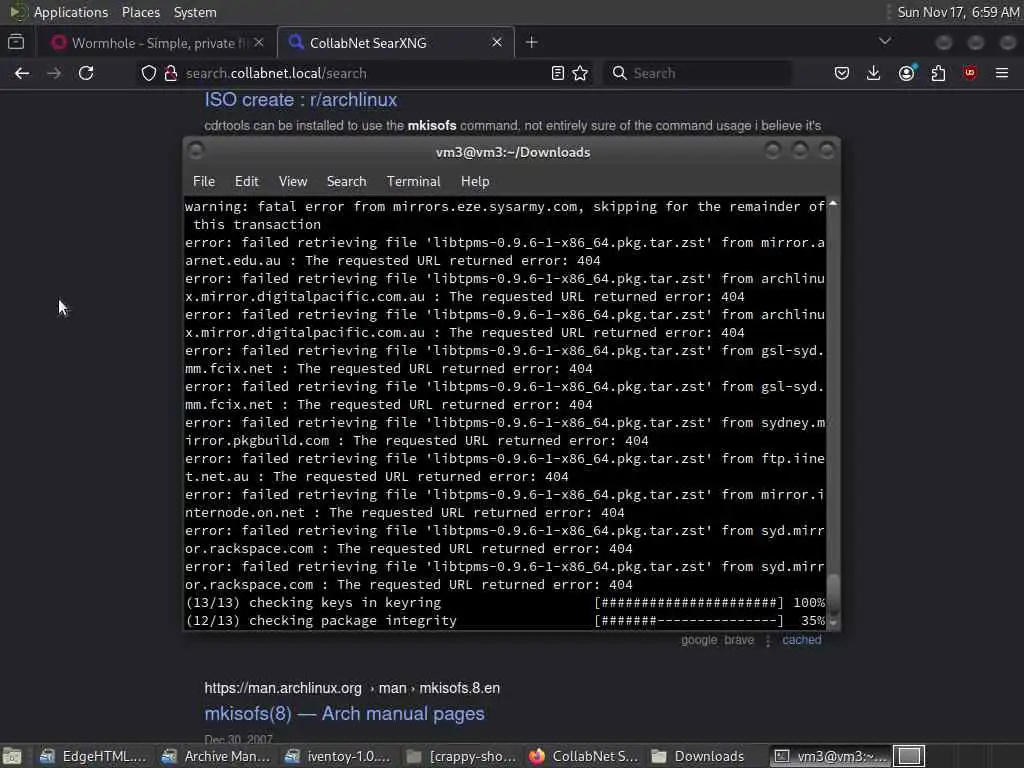Open the Pocket save icon
Image resolution: width=1024 pixels, height=768 pixels.
pyautogui.click(x=842, y=73)
